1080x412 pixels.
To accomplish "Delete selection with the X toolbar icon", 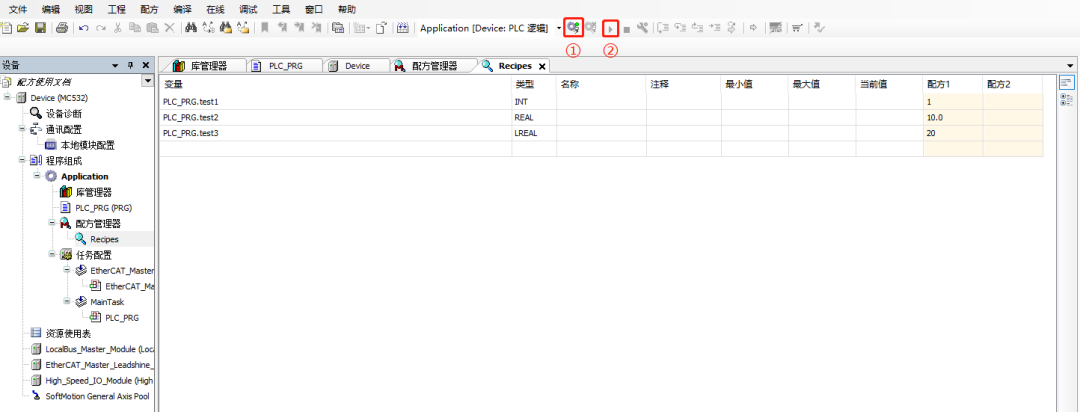I will pos(169,28).
